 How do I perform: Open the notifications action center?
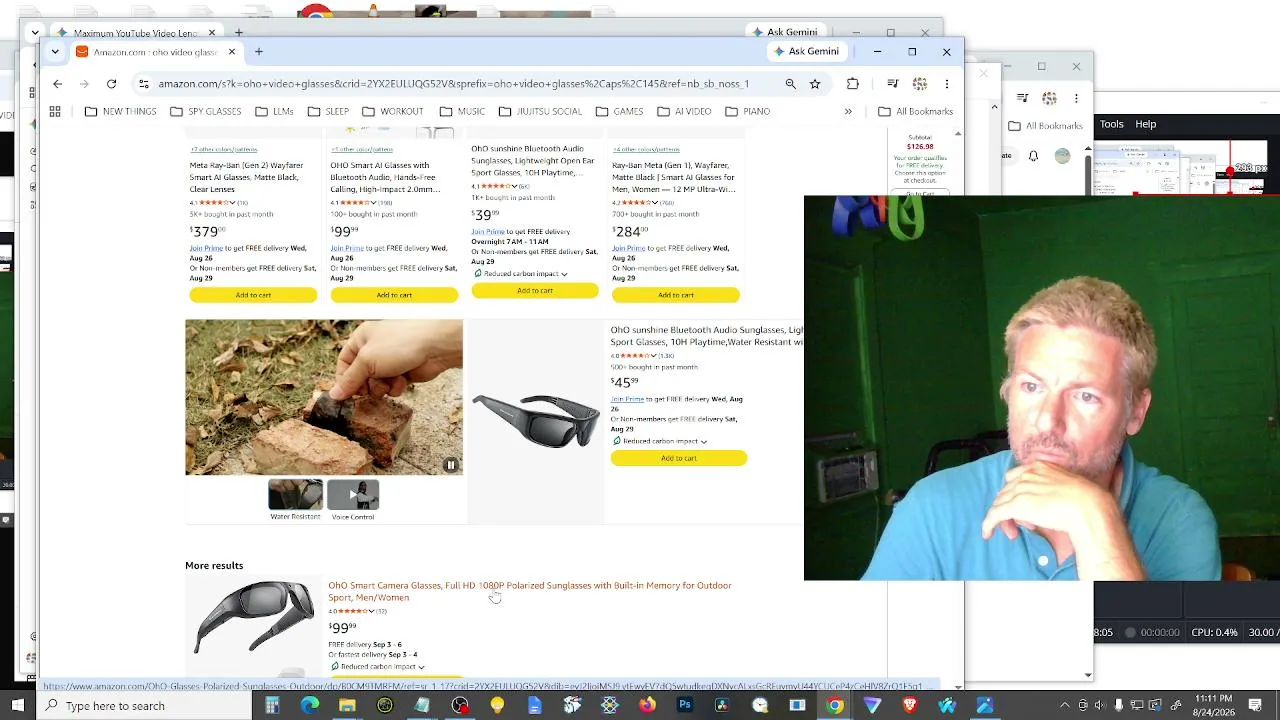tap(1254, 706)
